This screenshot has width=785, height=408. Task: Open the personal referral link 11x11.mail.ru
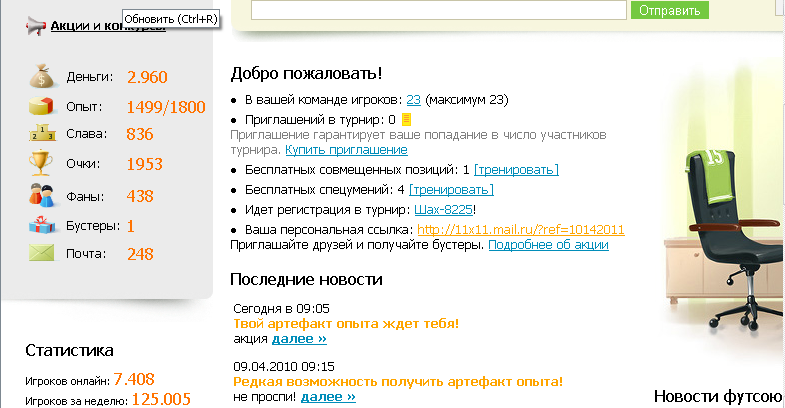click(x=520, y=229)
